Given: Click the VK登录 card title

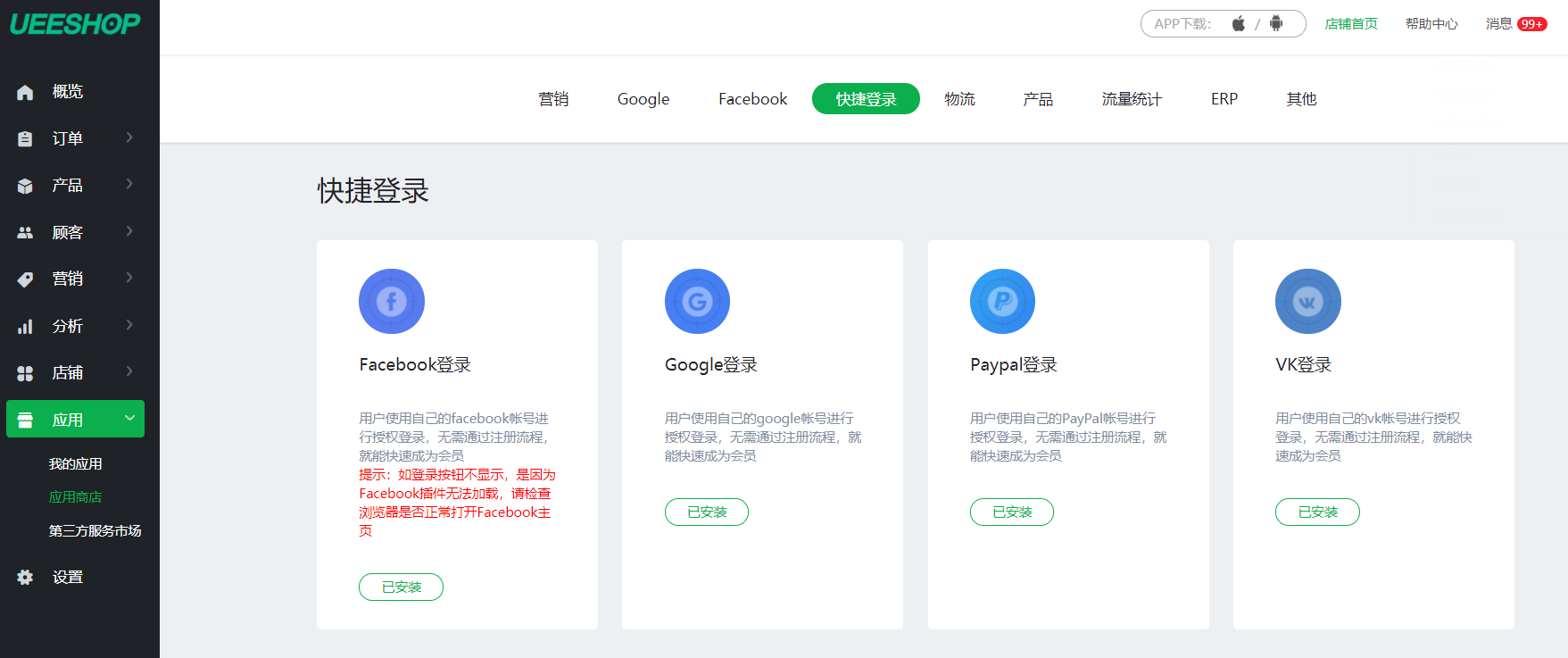Looking at the screenshot, I should 1304,365.
